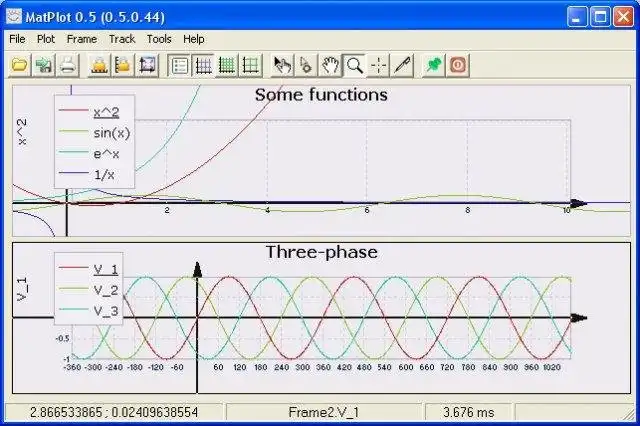Select the magnifier zoom tool
This screenshot has height=426, width=640.
[x=354, y=65]
